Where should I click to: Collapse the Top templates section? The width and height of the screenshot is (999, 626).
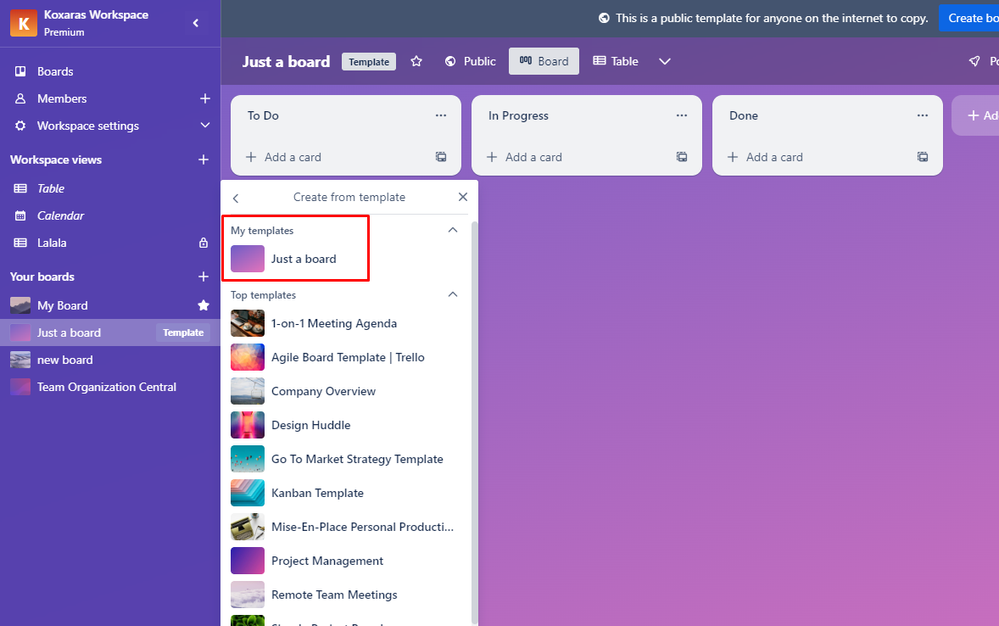453,294
